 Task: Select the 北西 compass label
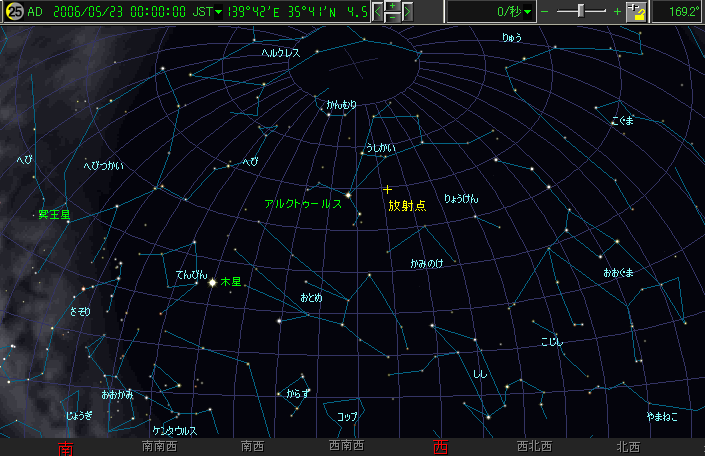[x=628, y=447]
